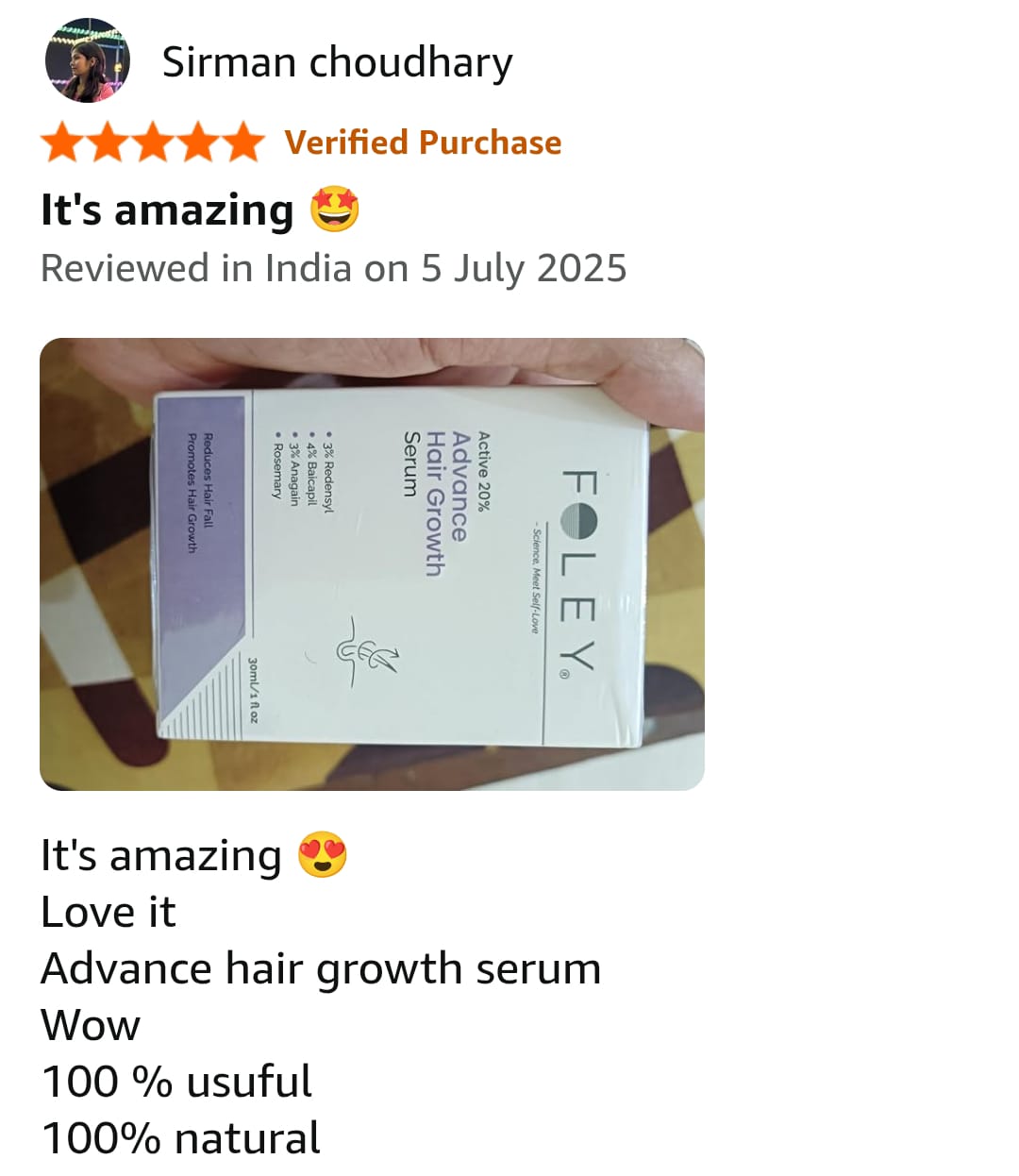
Task: Select the fifth orange rating star
Action: coord(243,142)
